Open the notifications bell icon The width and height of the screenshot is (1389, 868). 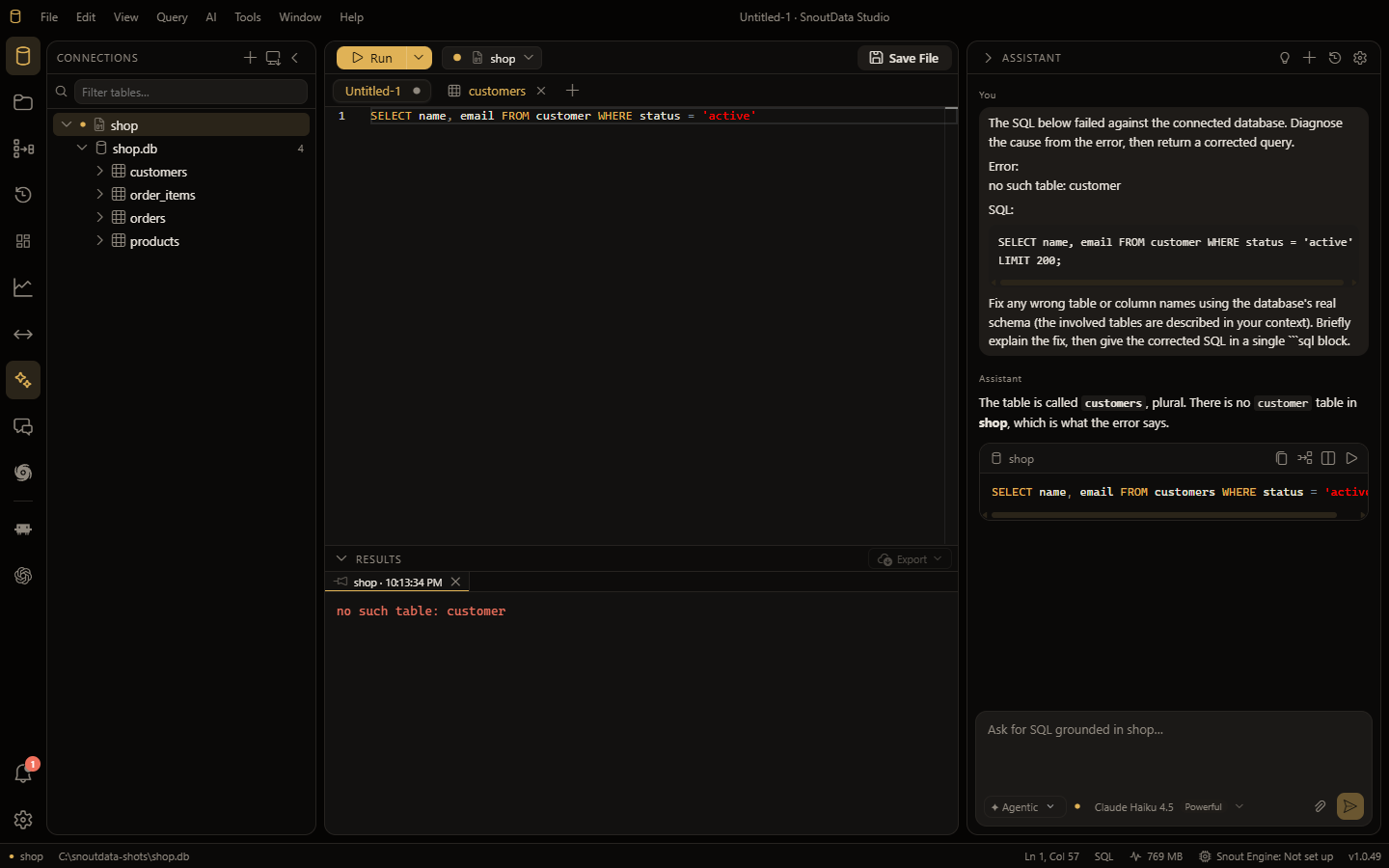(x=23, y=773)
